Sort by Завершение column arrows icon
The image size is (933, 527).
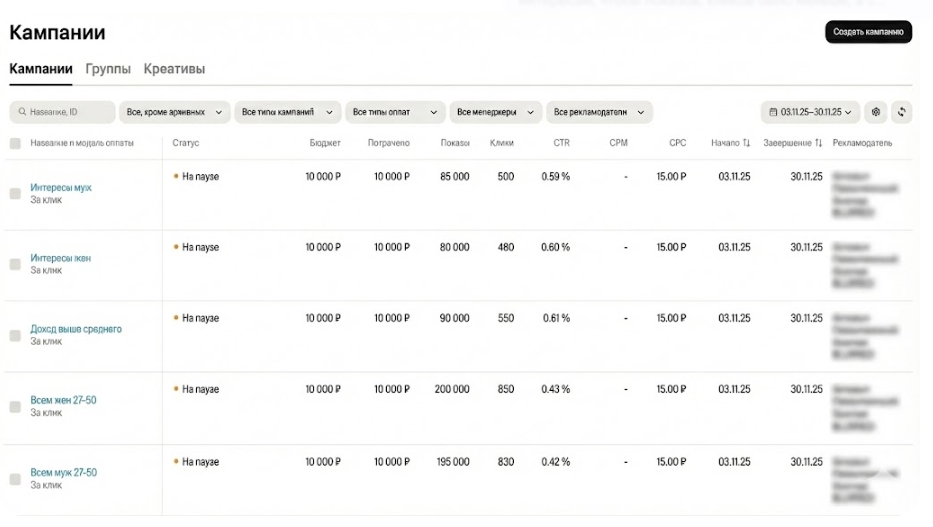click(818, 143)
